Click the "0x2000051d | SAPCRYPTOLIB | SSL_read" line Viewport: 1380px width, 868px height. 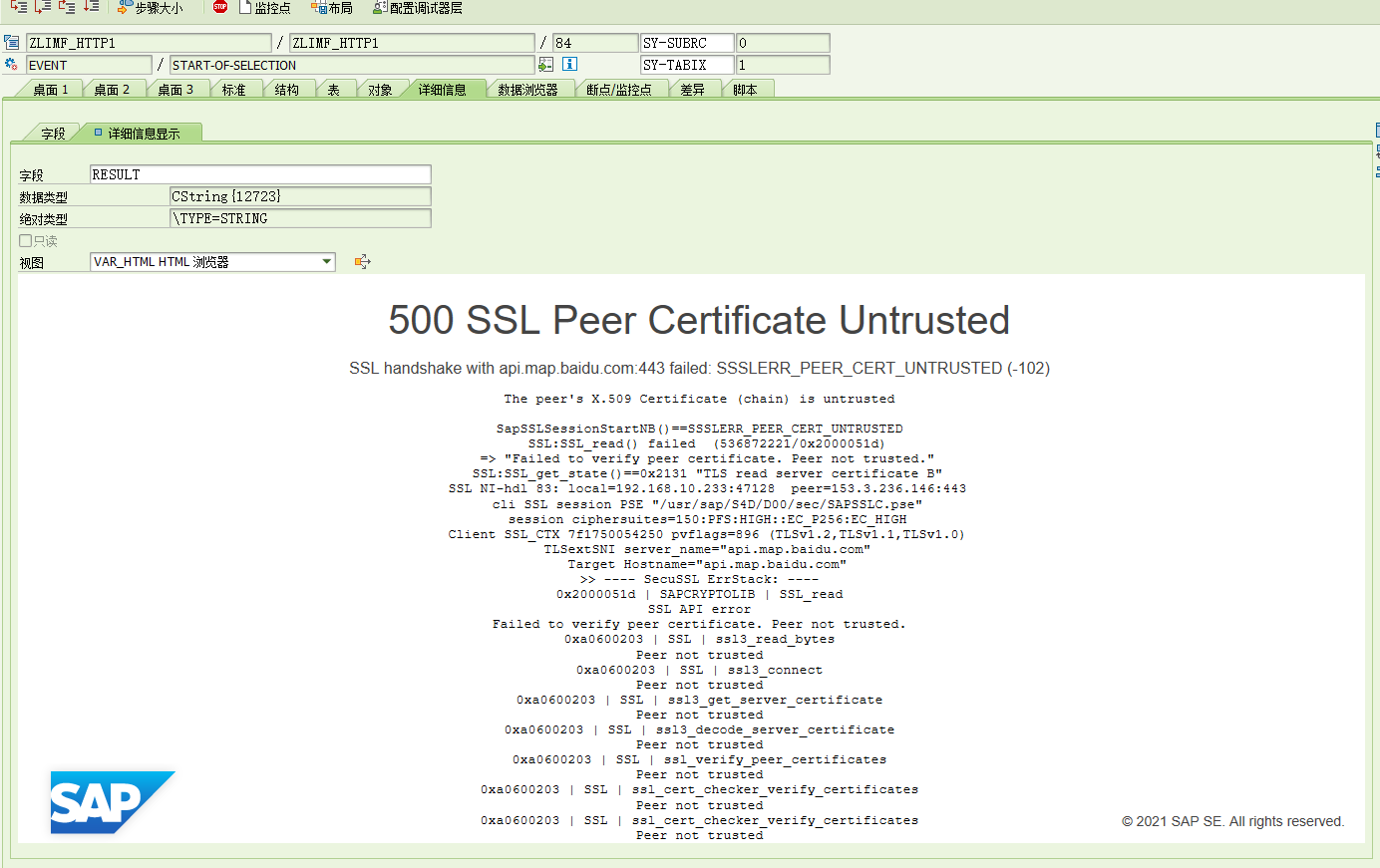tap(699, 594)
